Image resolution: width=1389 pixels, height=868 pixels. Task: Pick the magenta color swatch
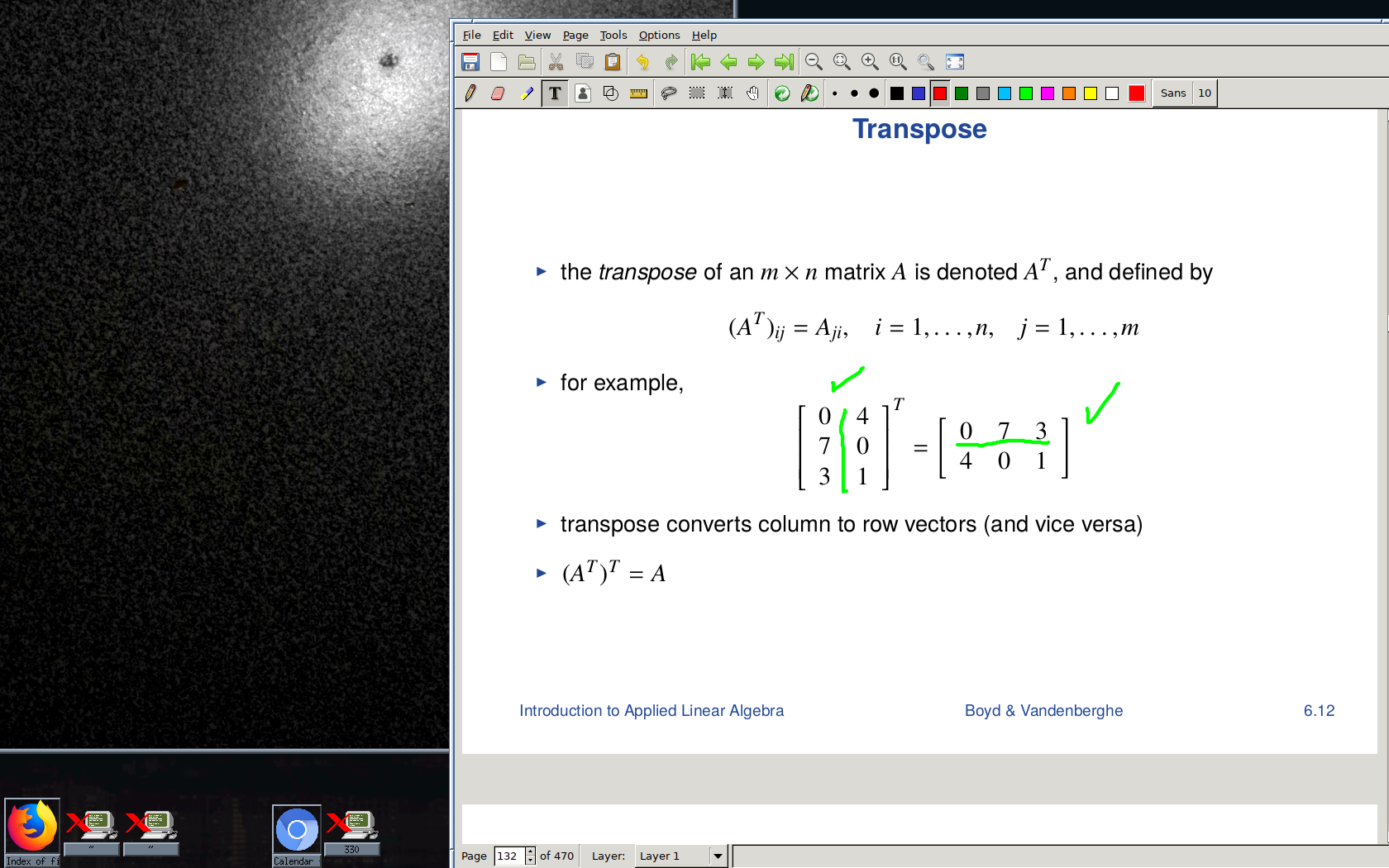(x=1048, y=93)
